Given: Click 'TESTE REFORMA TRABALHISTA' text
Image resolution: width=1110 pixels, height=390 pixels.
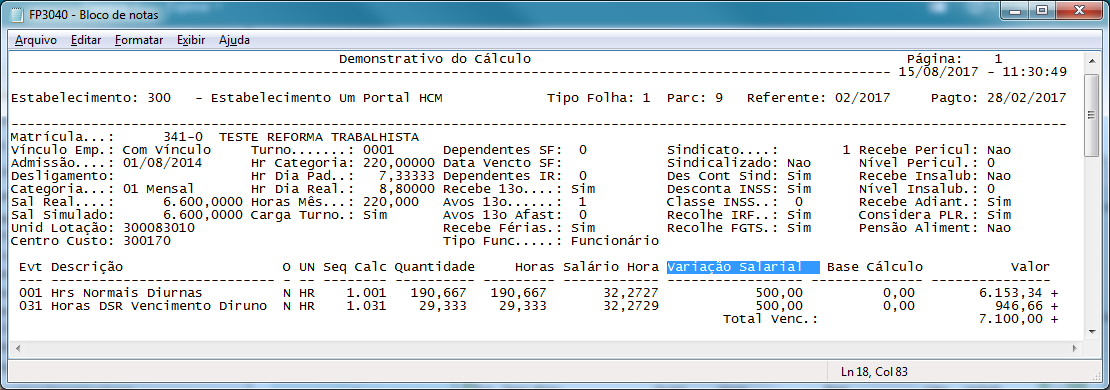Looking at the screenshot, I should pyautogui.click(x=319, y=137).
